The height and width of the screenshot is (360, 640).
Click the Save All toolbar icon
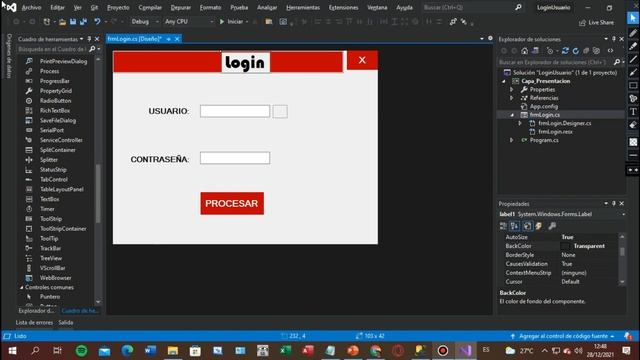click(83, 22)
